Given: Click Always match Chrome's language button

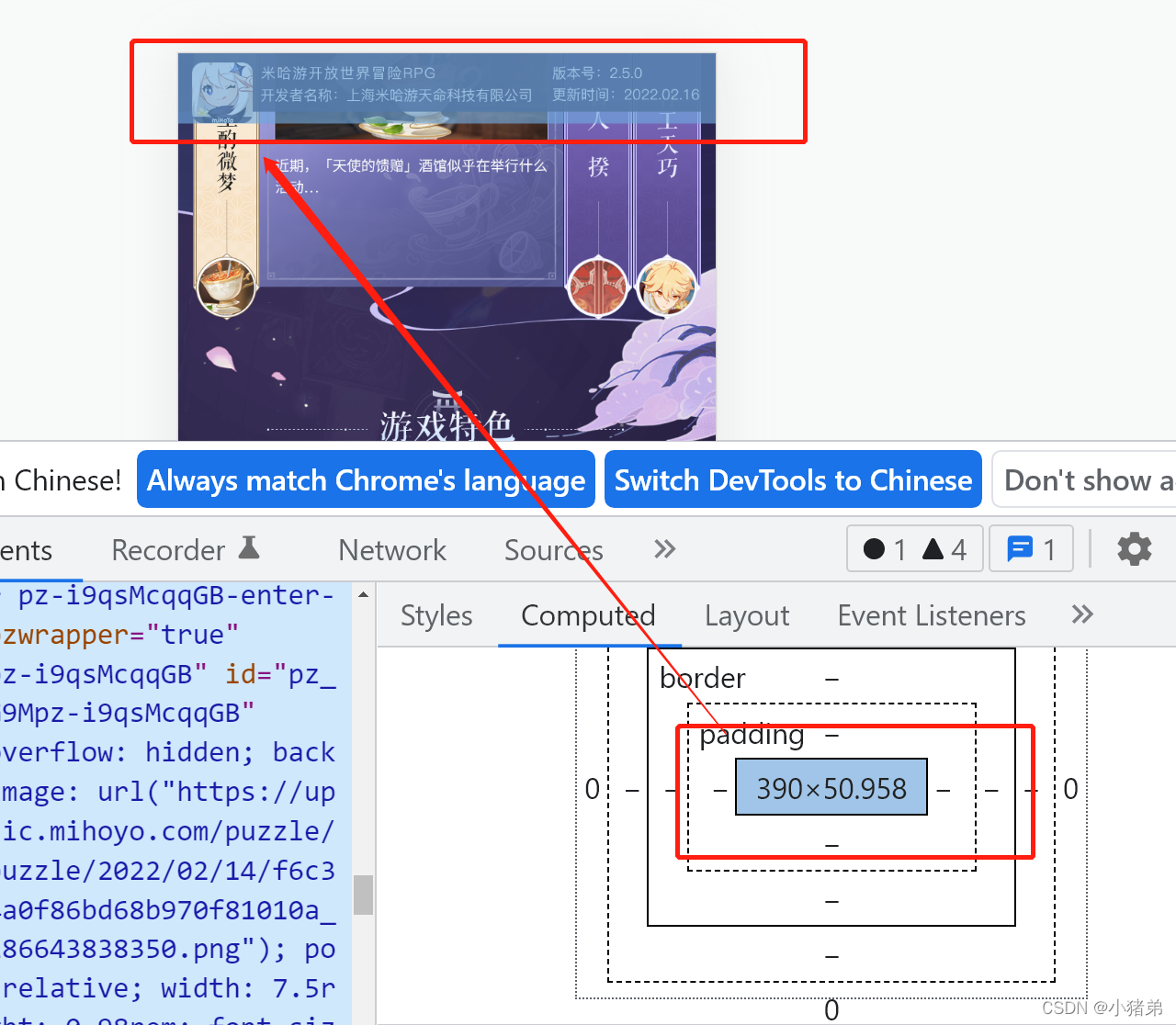Looking at the screenshot, I should (x=366, y=479).
